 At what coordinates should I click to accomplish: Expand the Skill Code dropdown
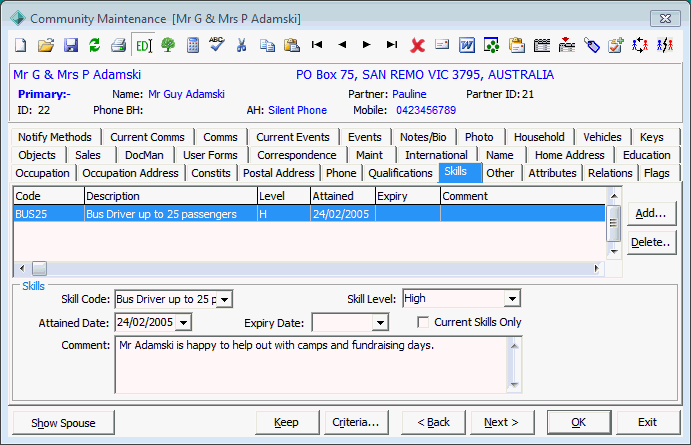pos(224,300)
